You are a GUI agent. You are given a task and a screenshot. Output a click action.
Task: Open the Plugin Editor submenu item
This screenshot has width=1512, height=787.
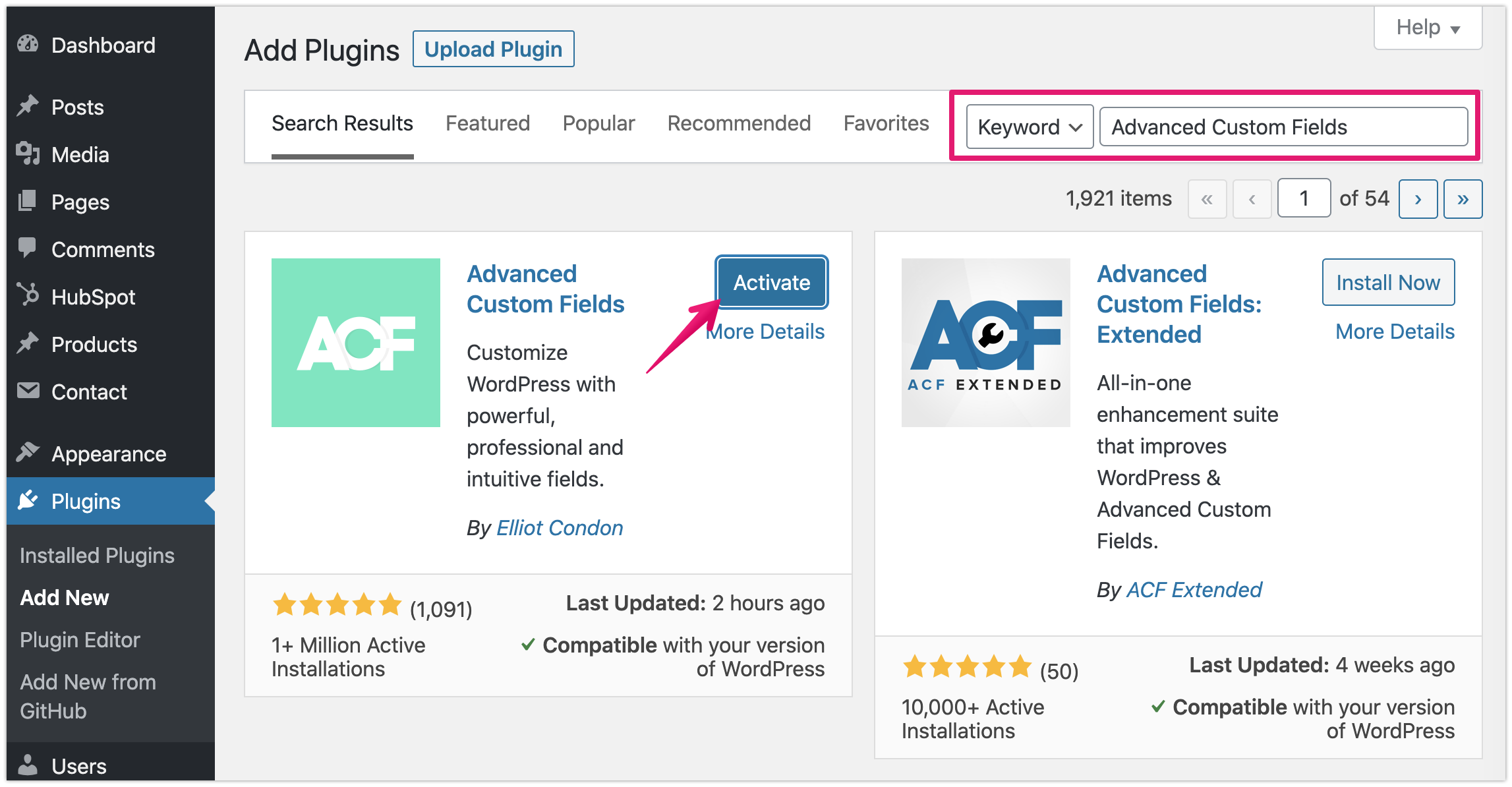[x=80, y=640]
